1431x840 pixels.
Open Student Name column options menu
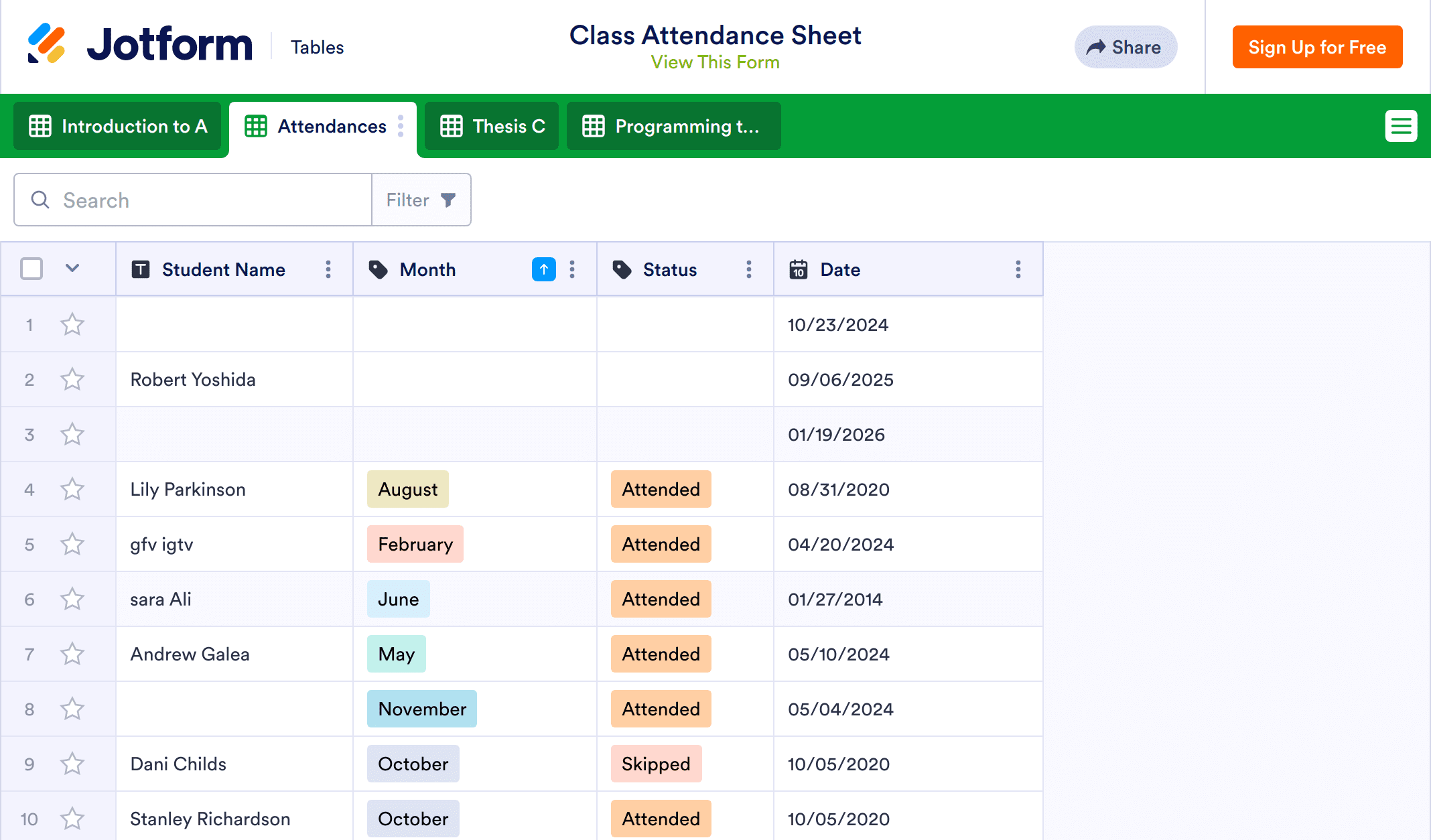click(328, 269)
